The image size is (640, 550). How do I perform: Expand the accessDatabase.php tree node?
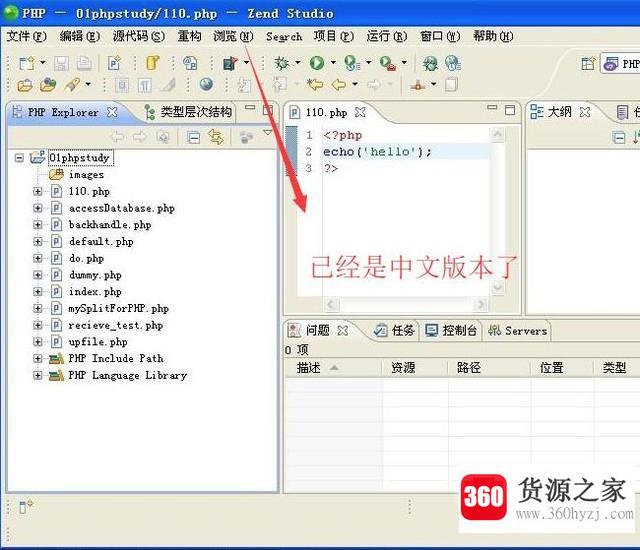coord(38,208)
